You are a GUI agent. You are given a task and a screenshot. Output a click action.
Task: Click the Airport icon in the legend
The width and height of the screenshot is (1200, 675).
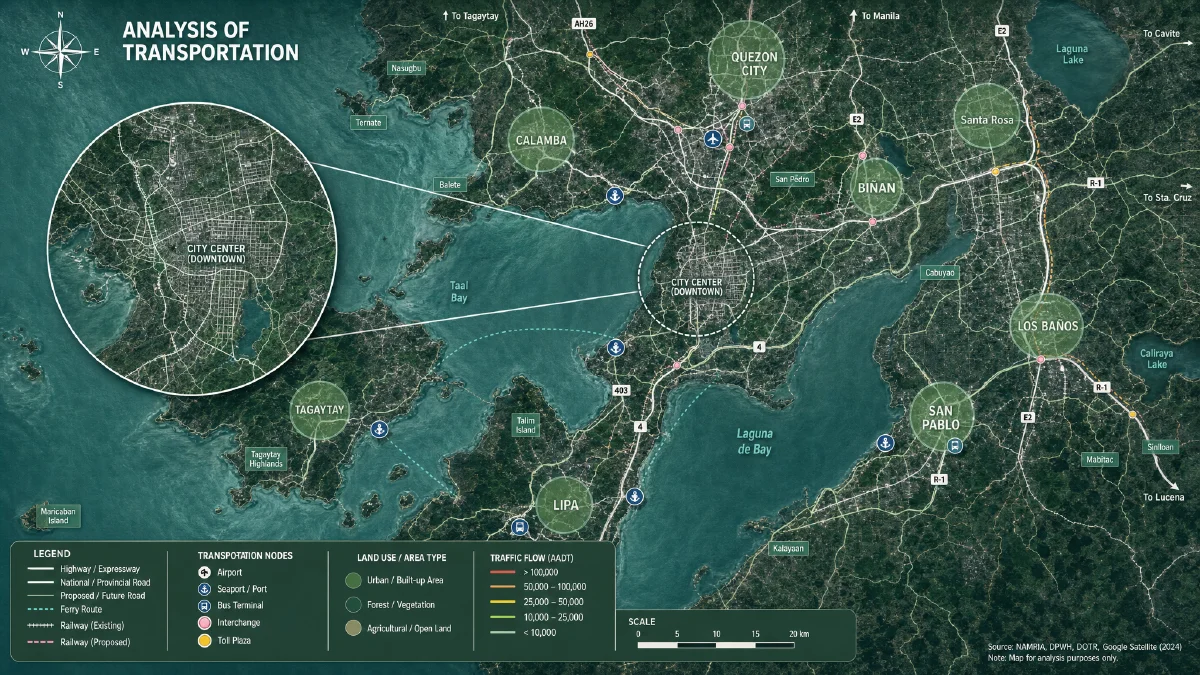(x=204, y=572)
